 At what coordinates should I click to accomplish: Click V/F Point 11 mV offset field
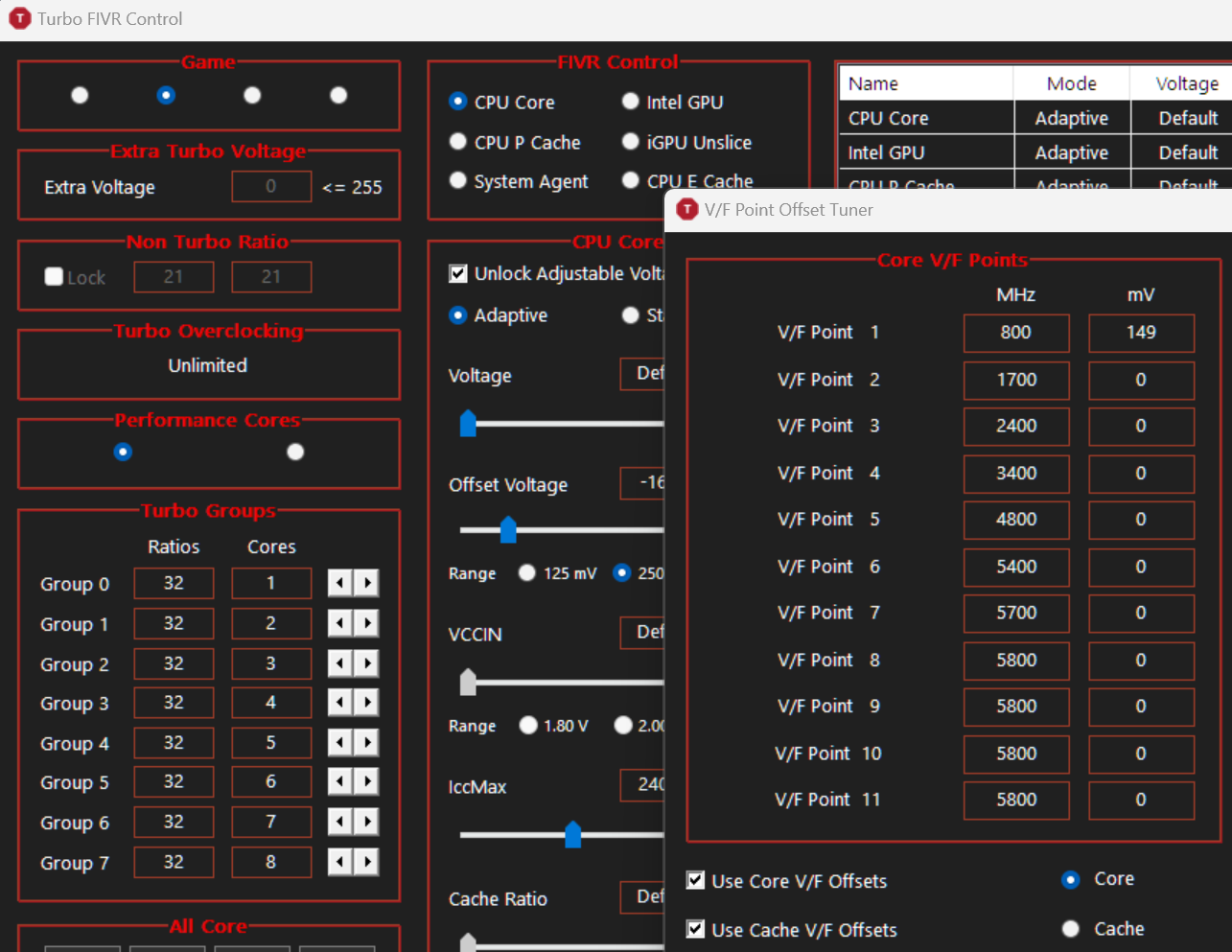click(1141, 800)
